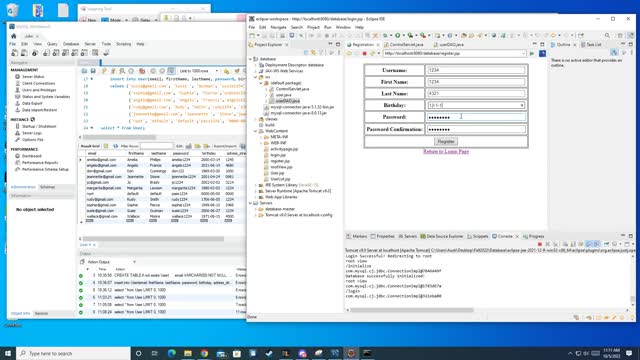Click the green Go arrow beside the URL bar

532,53
